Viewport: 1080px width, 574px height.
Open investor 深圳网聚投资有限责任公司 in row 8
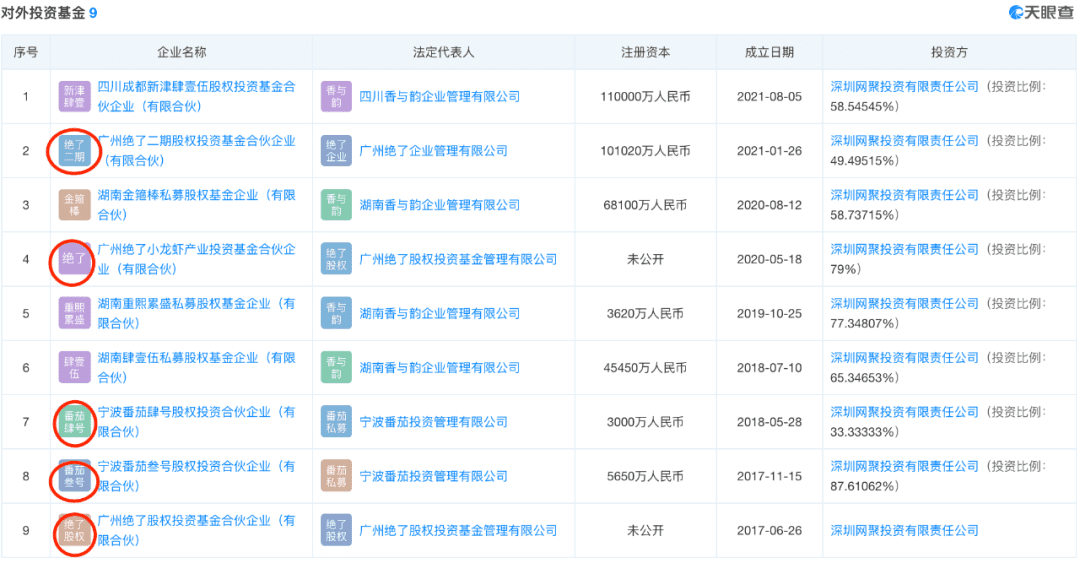904,467
